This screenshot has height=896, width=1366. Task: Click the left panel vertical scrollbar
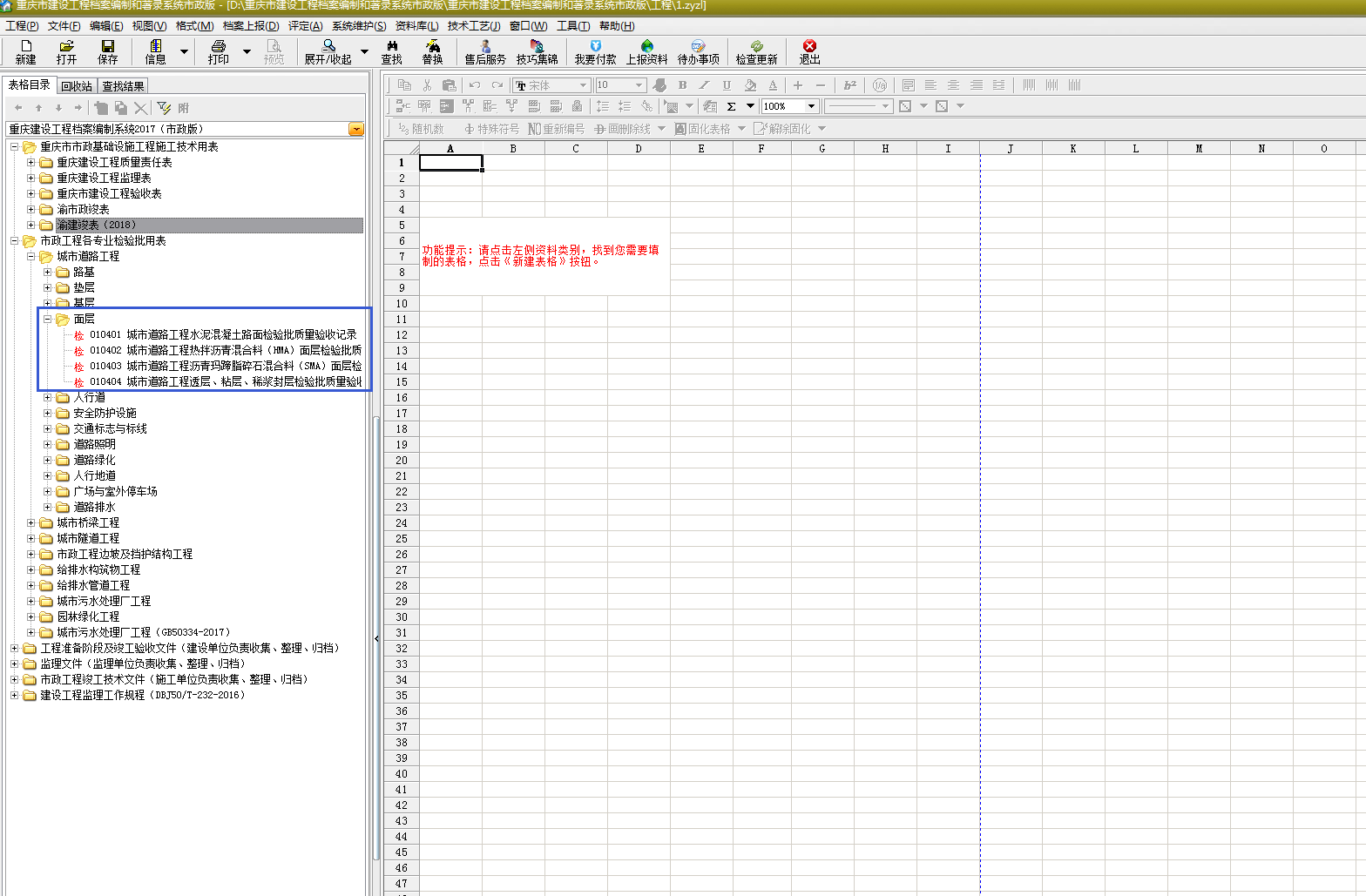[x=376, y=637]
